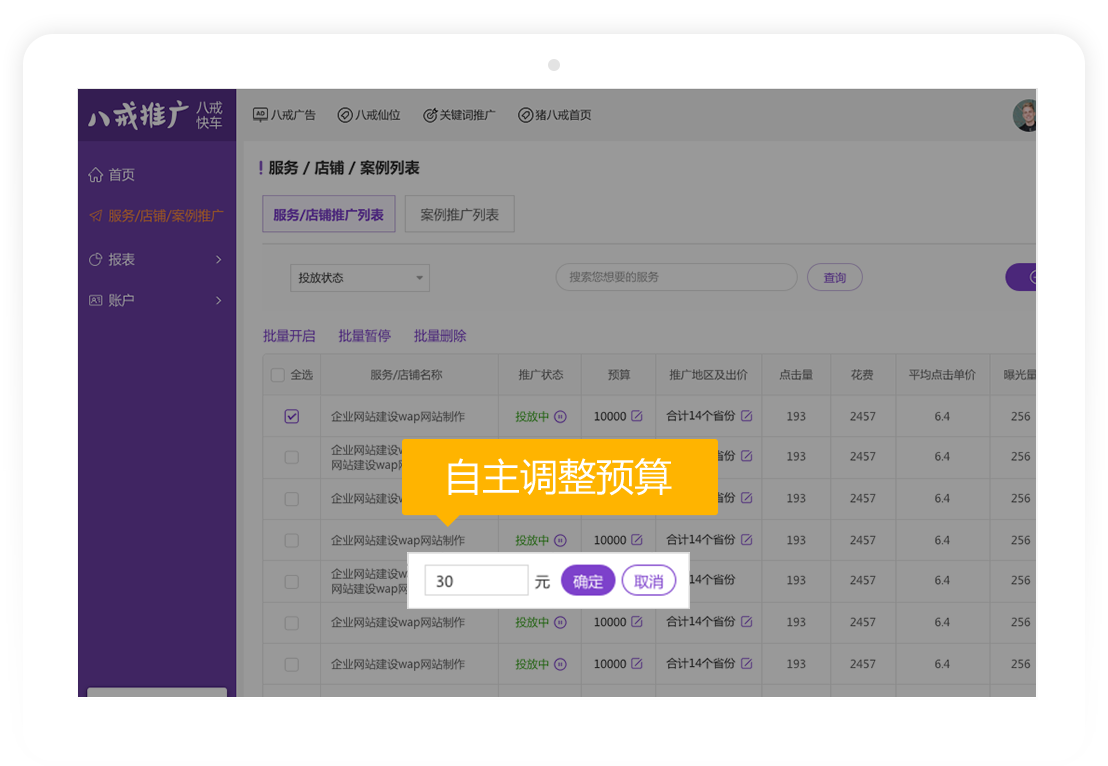
Task: Check the third row's checkbox
Action: point(292,499)
